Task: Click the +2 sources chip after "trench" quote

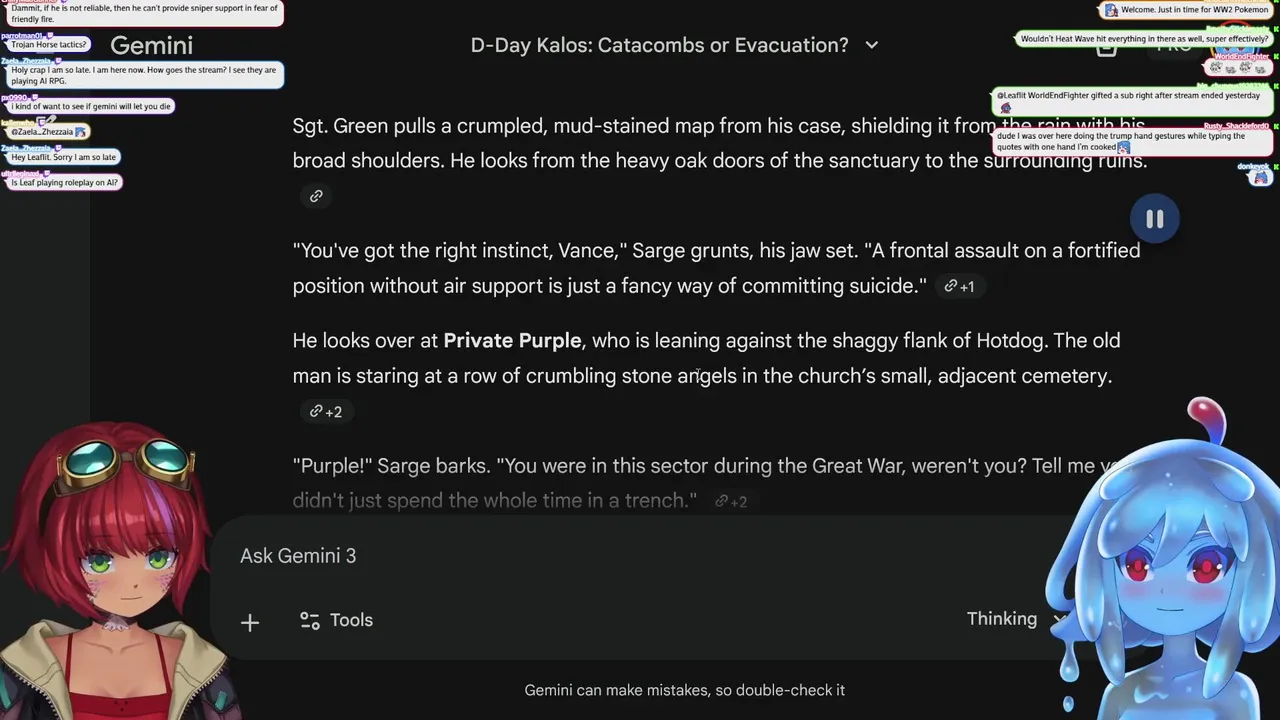Action: click(x=731, y=502)
